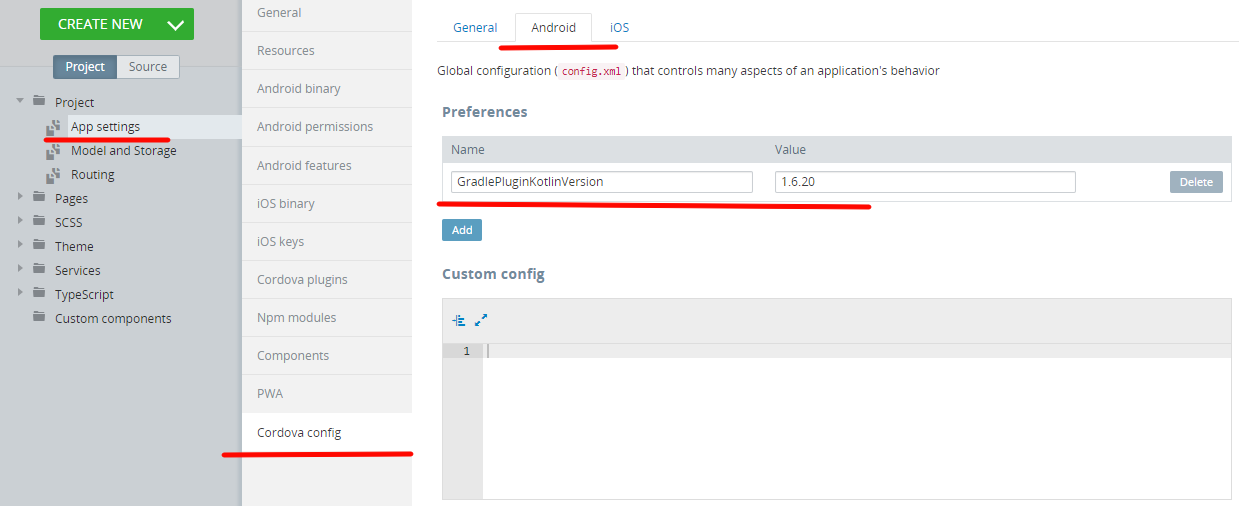Expand the TypeScript folder arrow
The width and height of the screenshot is (1239, 506).
coord(20,293)
